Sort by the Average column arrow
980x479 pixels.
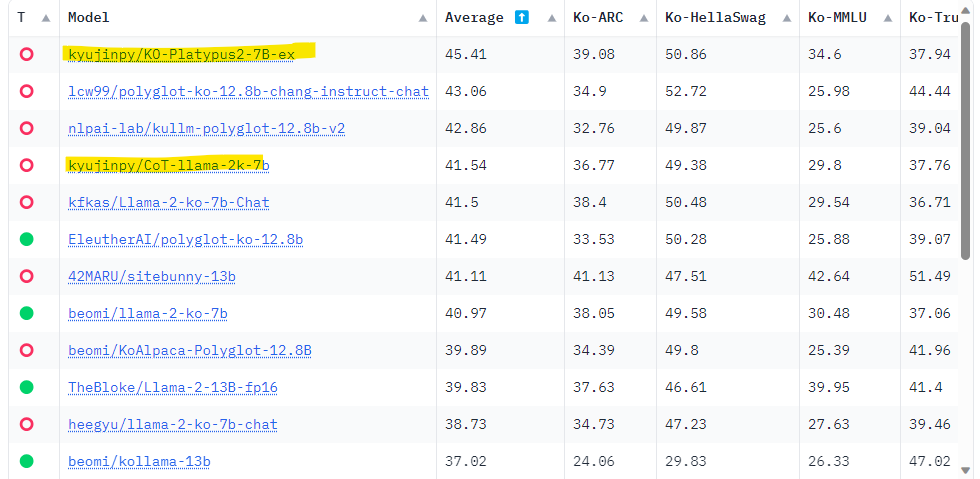552,18
